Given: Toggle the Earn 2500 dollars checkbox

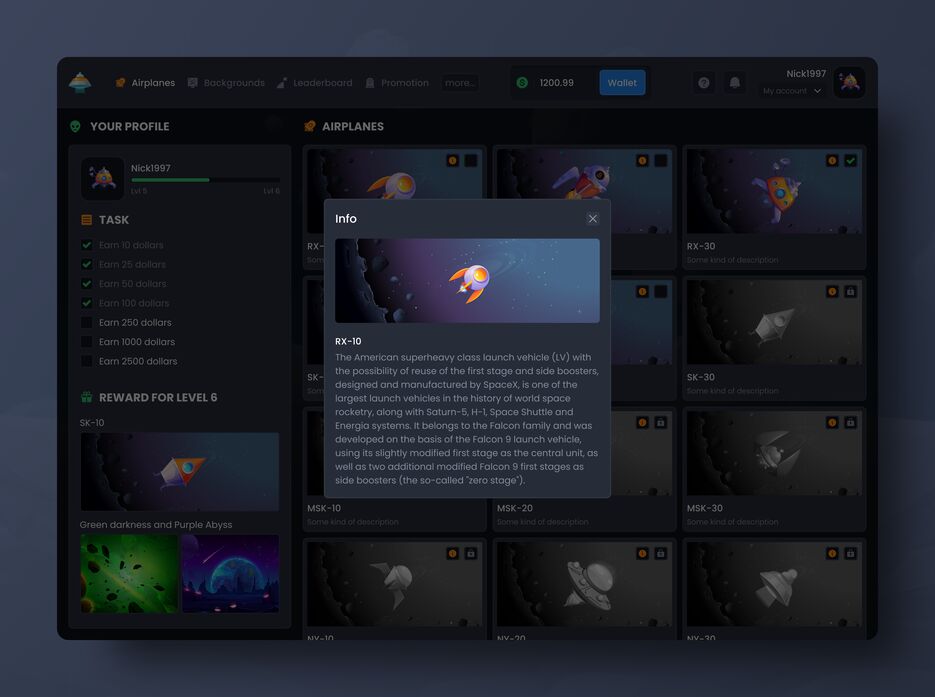Looking at the screenshot, I should 87,361.
